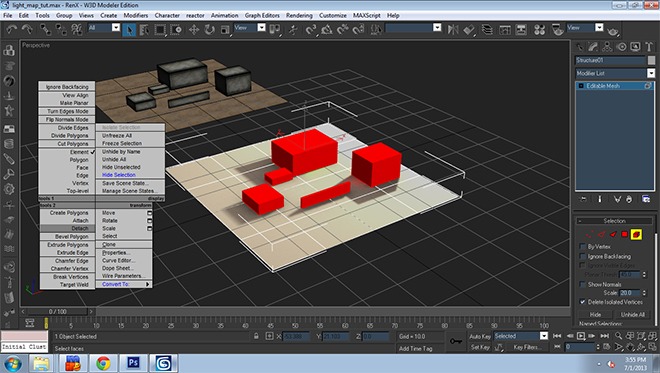Click the Set Key mode key icon

tap(455, 341)
